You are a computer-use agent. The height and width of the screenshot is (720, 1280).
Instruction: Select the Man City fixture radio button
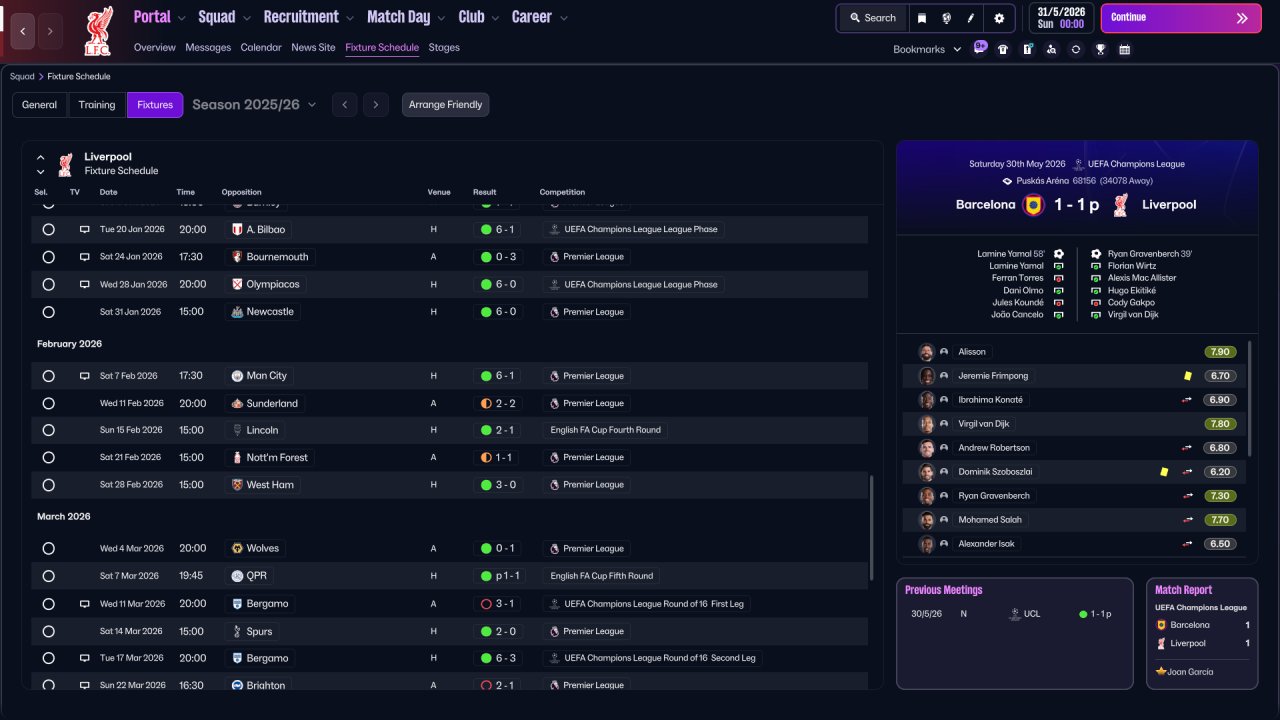click(48, 376)
